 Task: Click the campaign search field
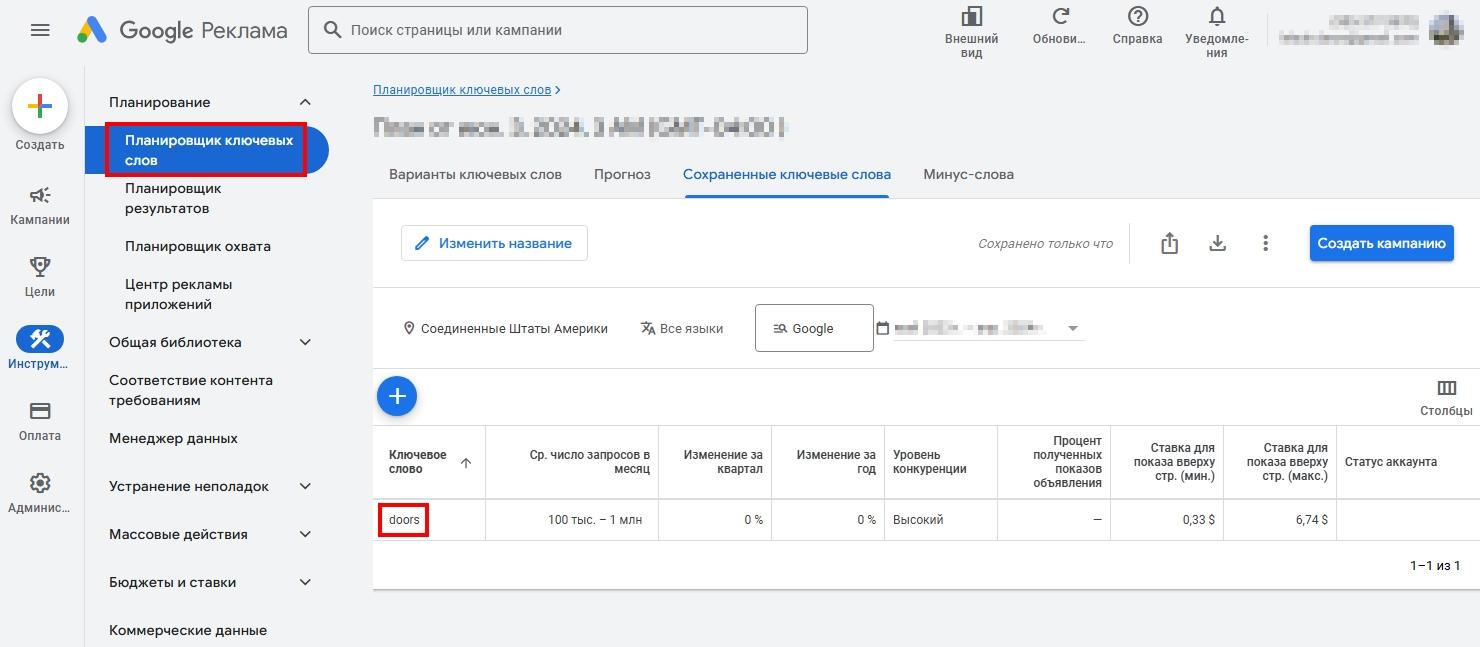558,30
